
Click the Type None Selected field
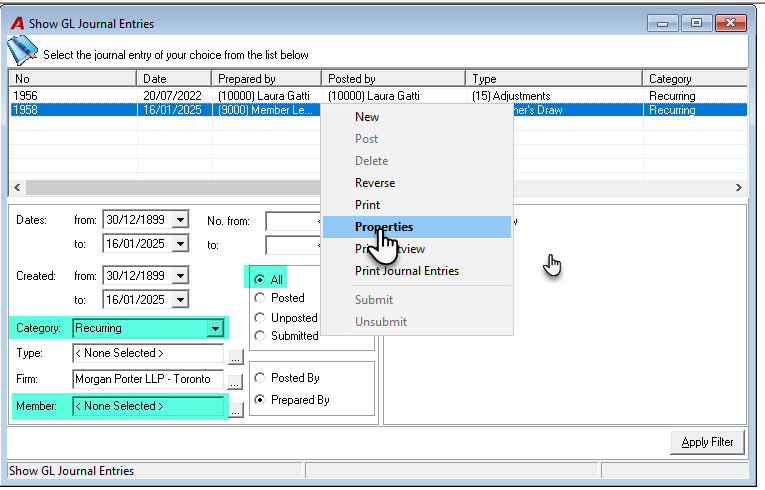(x=148, y=353)
